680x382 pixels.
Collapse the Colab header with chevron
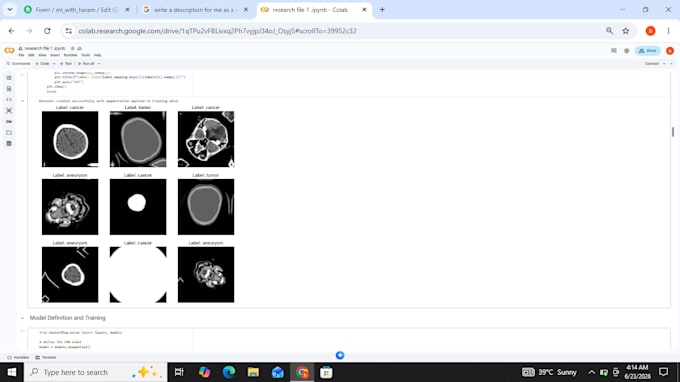[672, 64]
